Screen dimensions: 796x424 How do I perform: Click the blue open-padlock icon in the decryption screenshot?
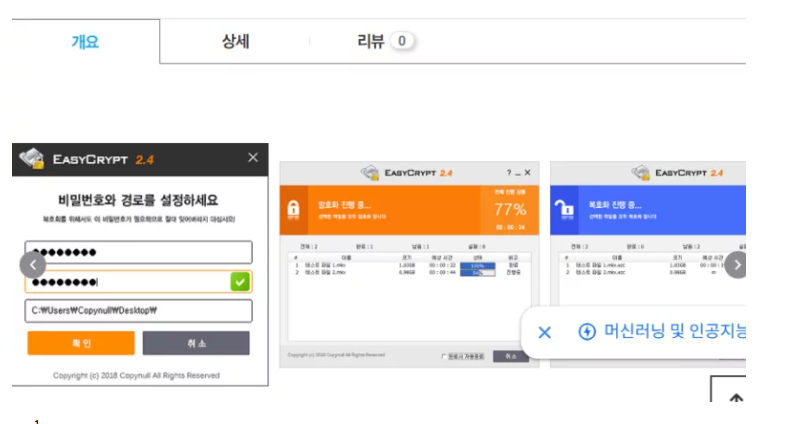(x=564, y=209)
